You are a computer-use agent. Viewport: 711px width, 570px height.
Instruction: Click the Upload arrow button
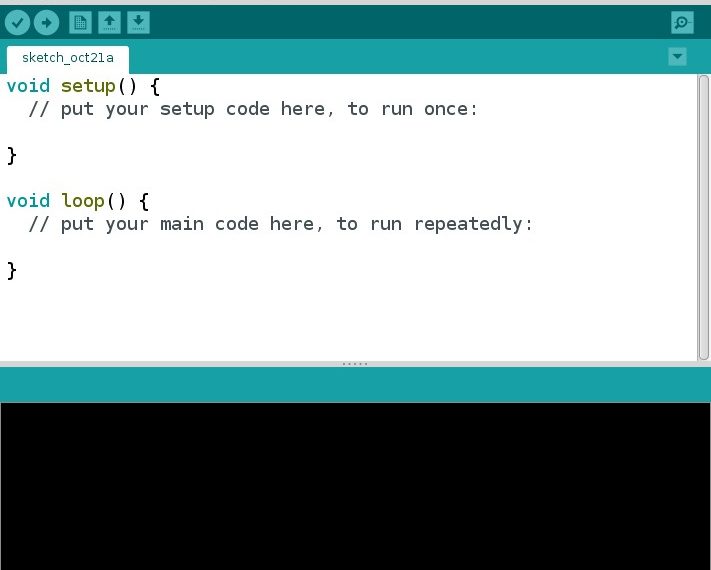click(x=46, y=22)
